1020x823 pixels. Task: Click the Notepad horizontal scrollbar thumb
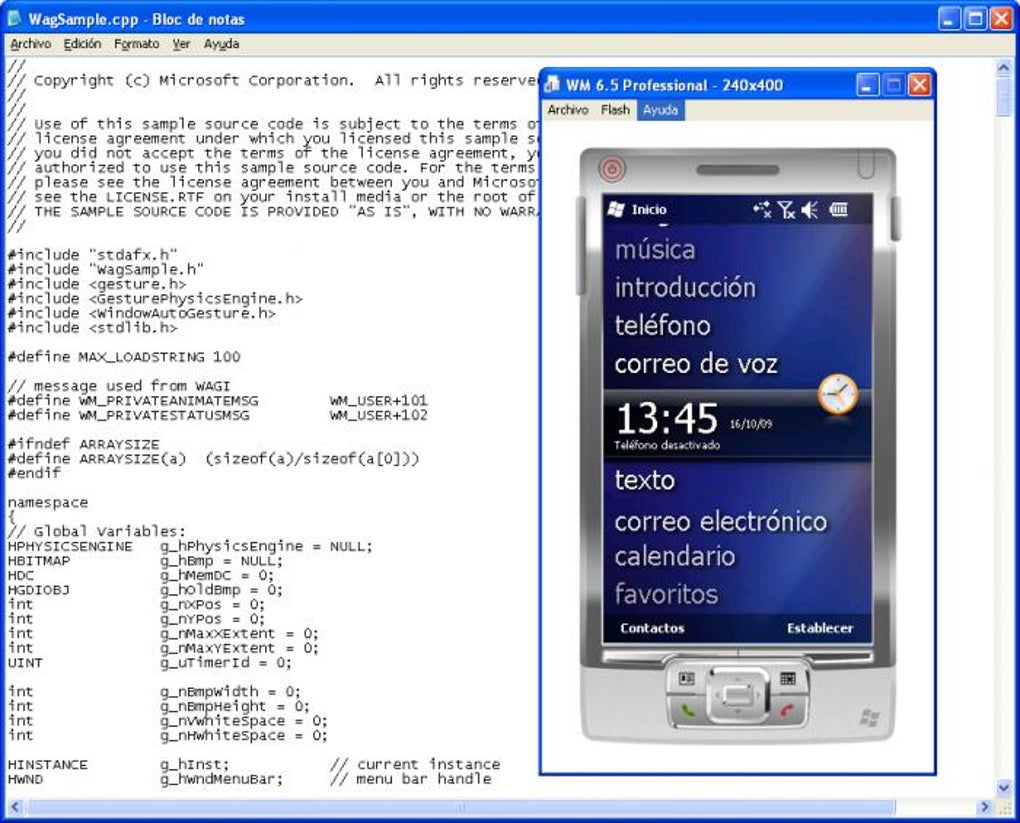pos(461,807)
